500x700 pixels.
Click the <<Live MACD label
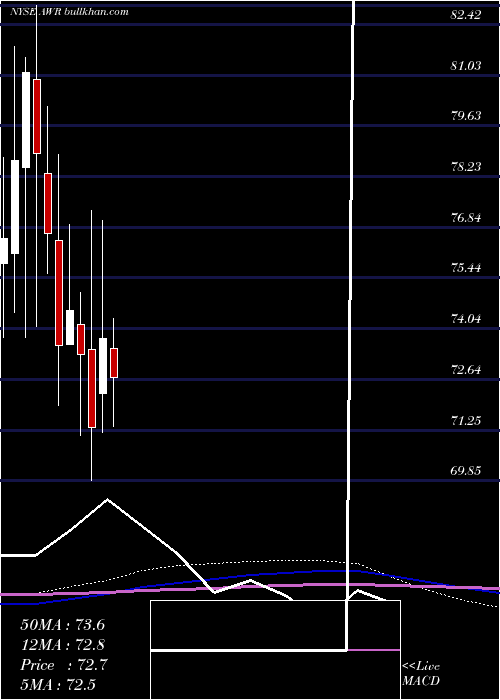(421, 674)
